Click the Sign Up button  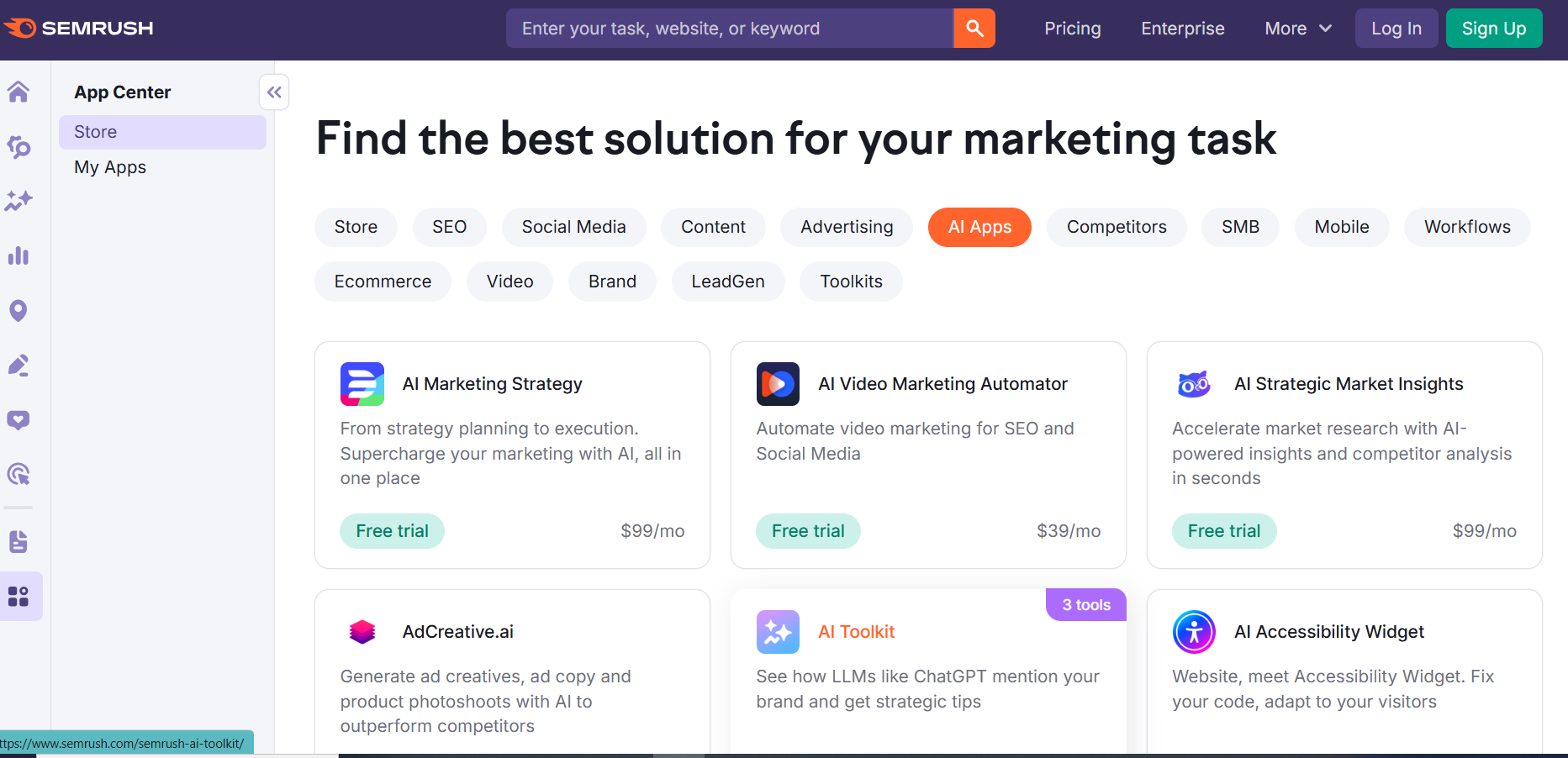(x=1494, y=29)
